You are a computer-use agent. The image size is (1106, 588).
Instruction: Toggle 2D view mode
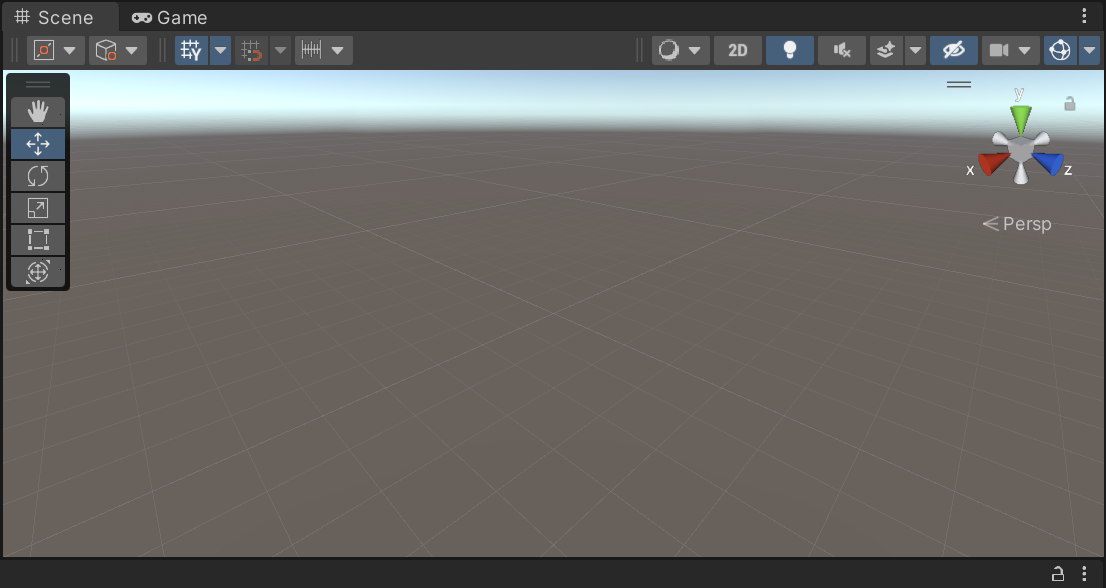coord(738,50)
